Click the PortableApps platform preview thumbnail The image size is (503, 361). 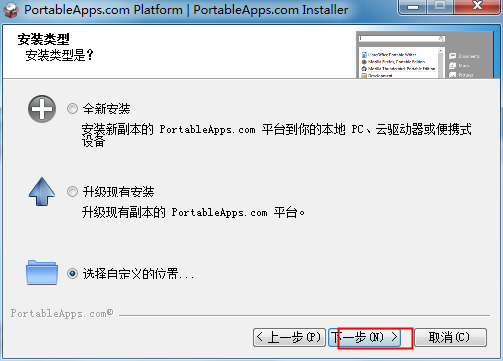(x=425, y=55)
